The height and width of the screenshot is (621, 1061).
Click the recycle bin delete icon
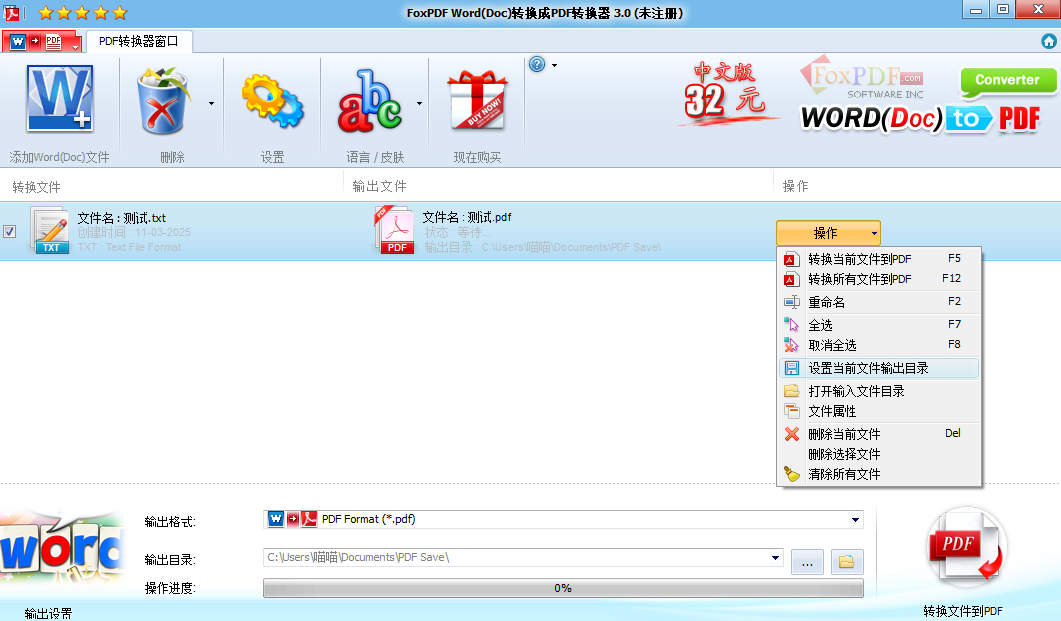(163, 100)
